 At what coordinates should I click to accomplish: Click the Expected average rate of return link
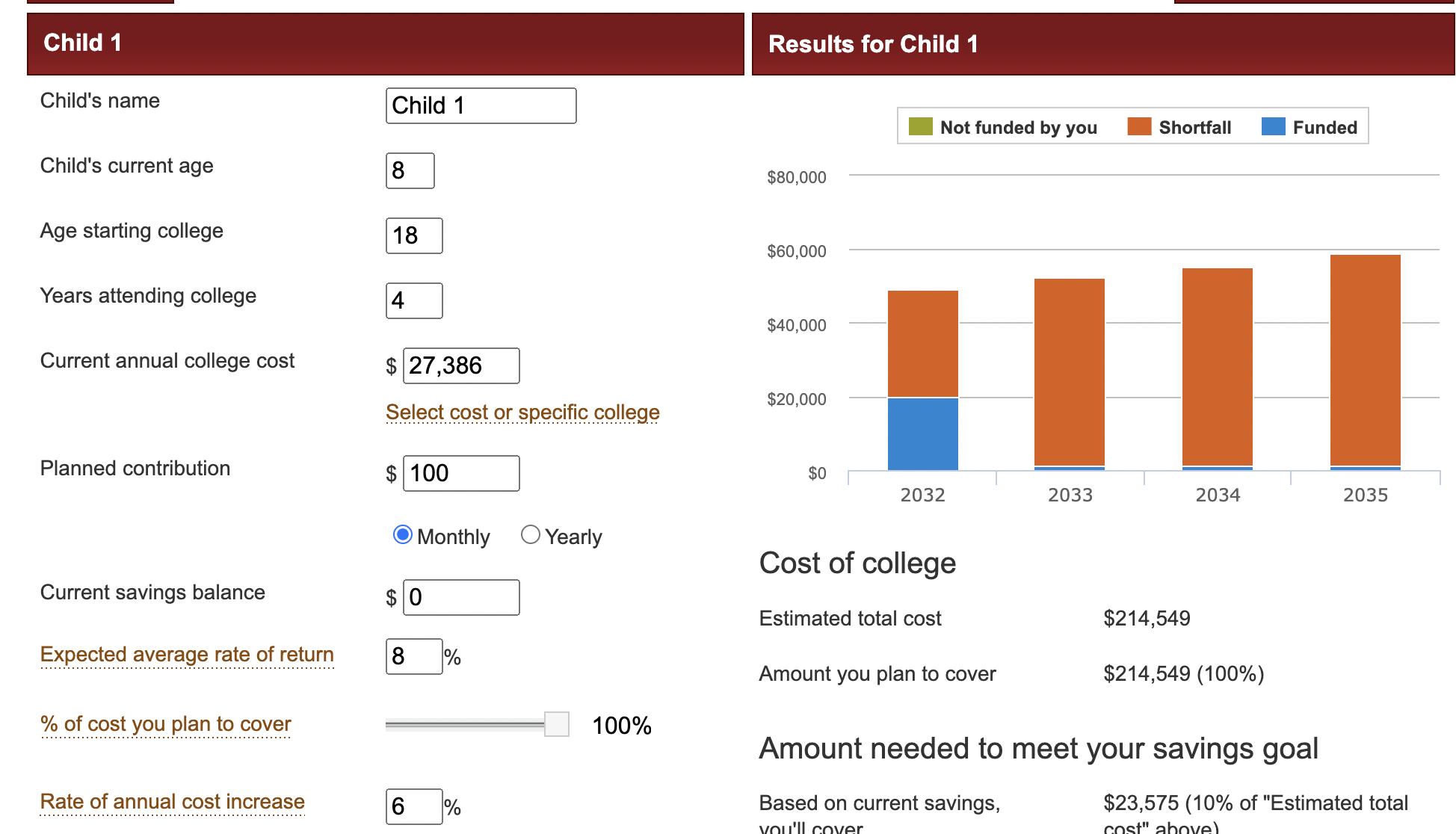187,655
